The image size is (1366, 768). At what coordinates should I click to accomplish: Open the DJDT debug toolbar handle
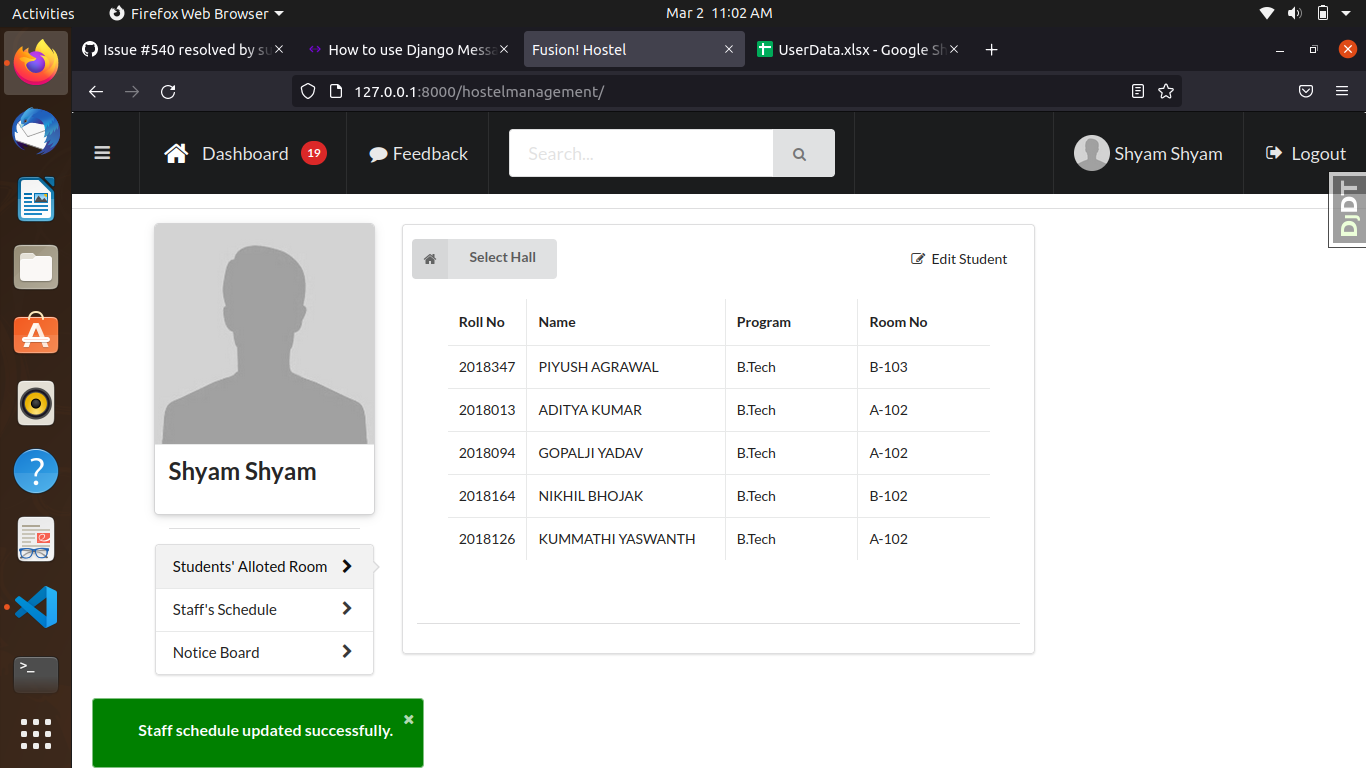1348,208
